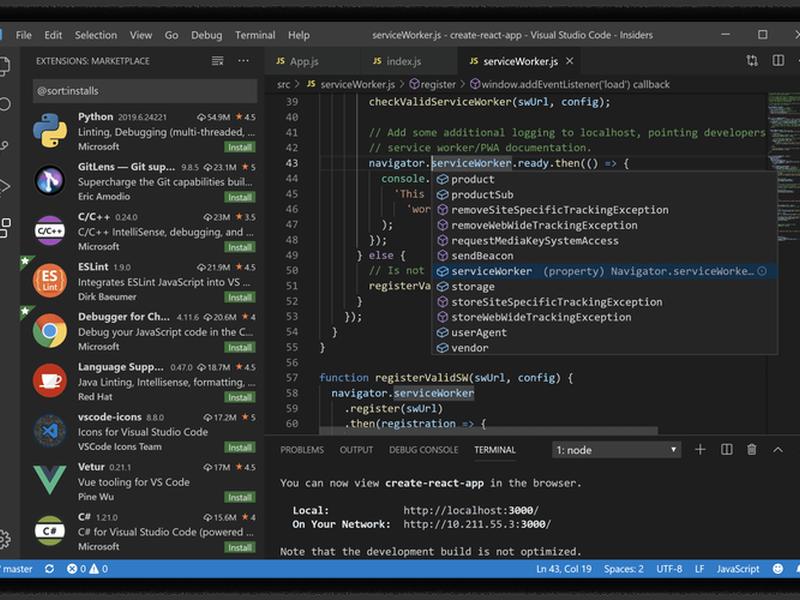
Task: Select 'vendor' suggestion
Action: pos(605,347)
